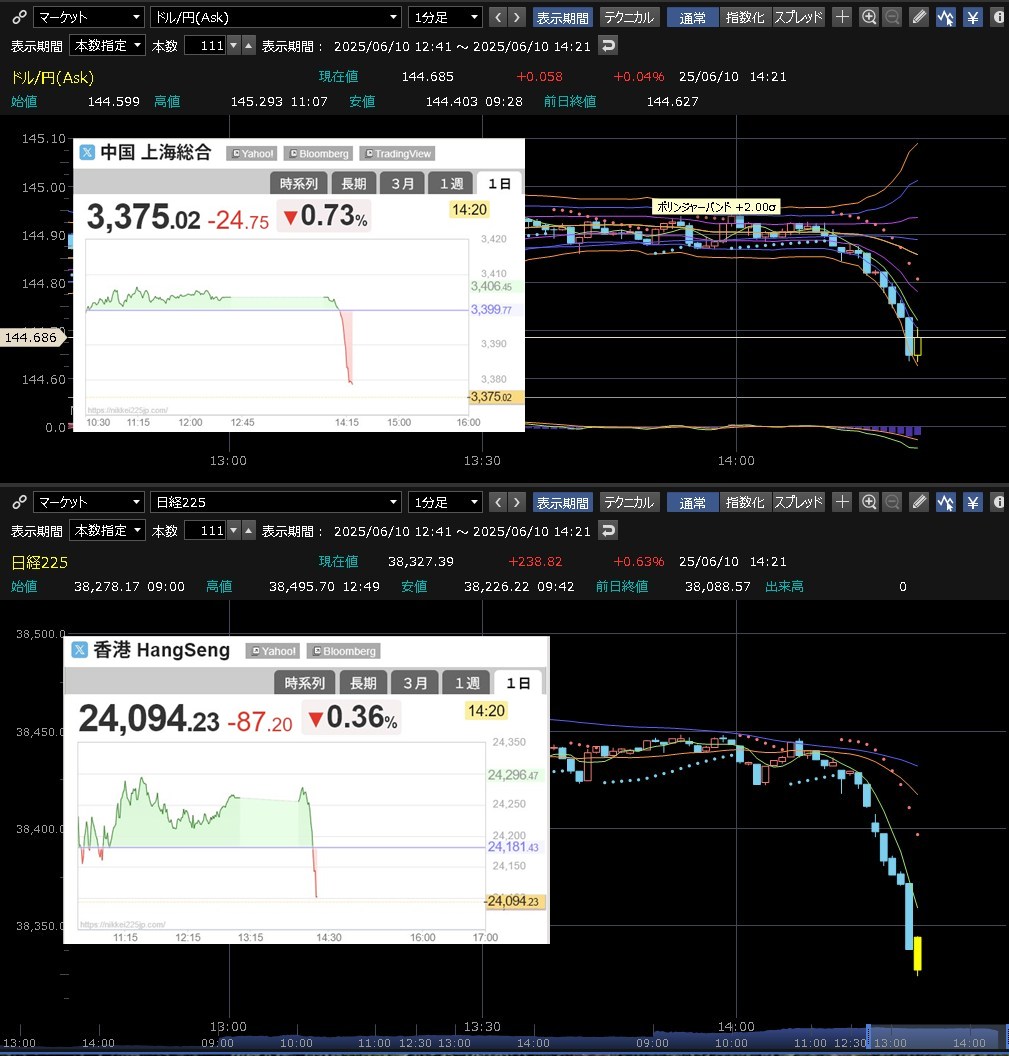Select the 長期 tab in 上海総合 widget

pyautogui.click(x=354, y=183)
